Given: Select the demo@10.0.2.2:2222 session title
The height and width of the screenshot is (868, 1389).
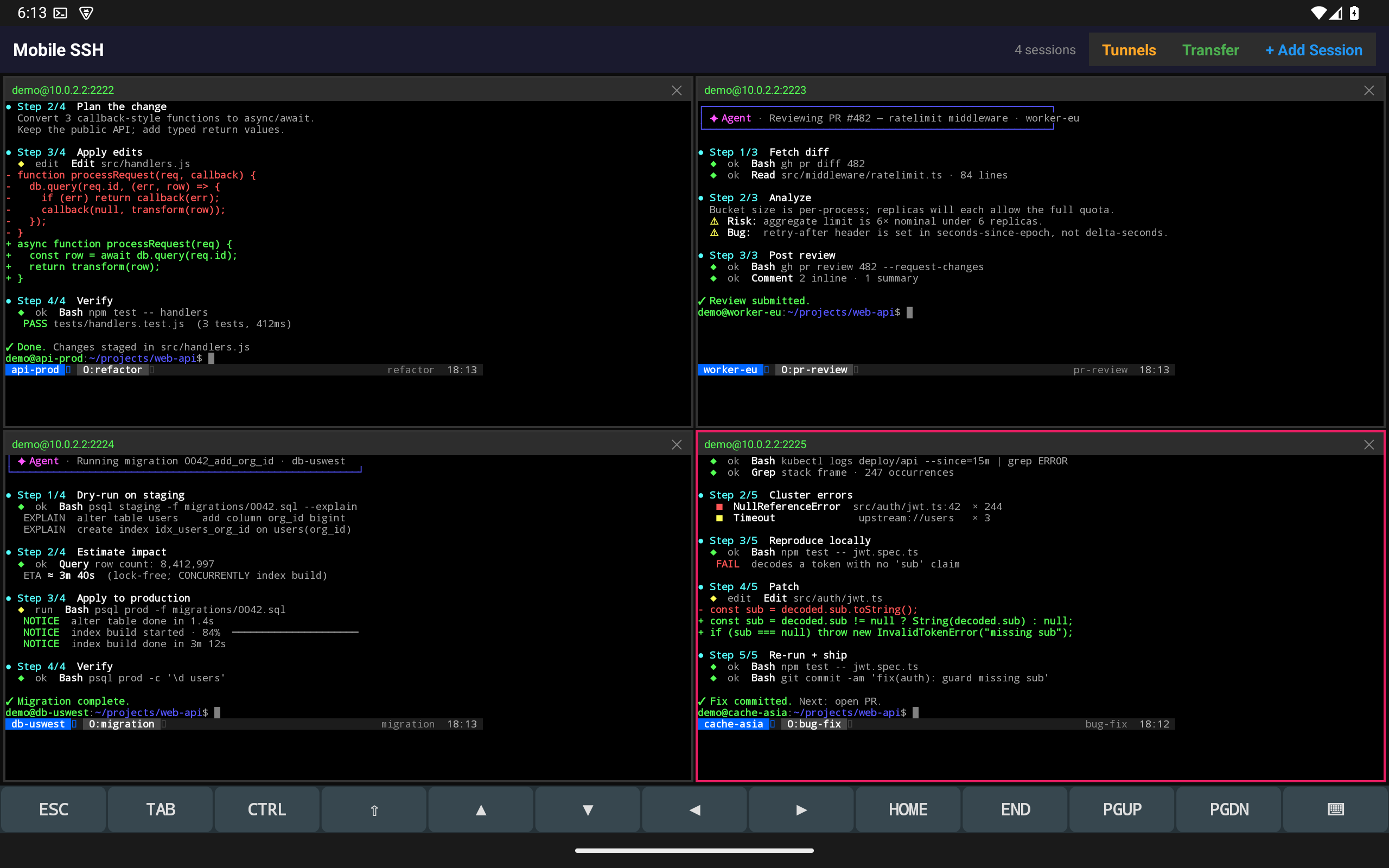Looking at the screenshot, I should click(63, 90).
